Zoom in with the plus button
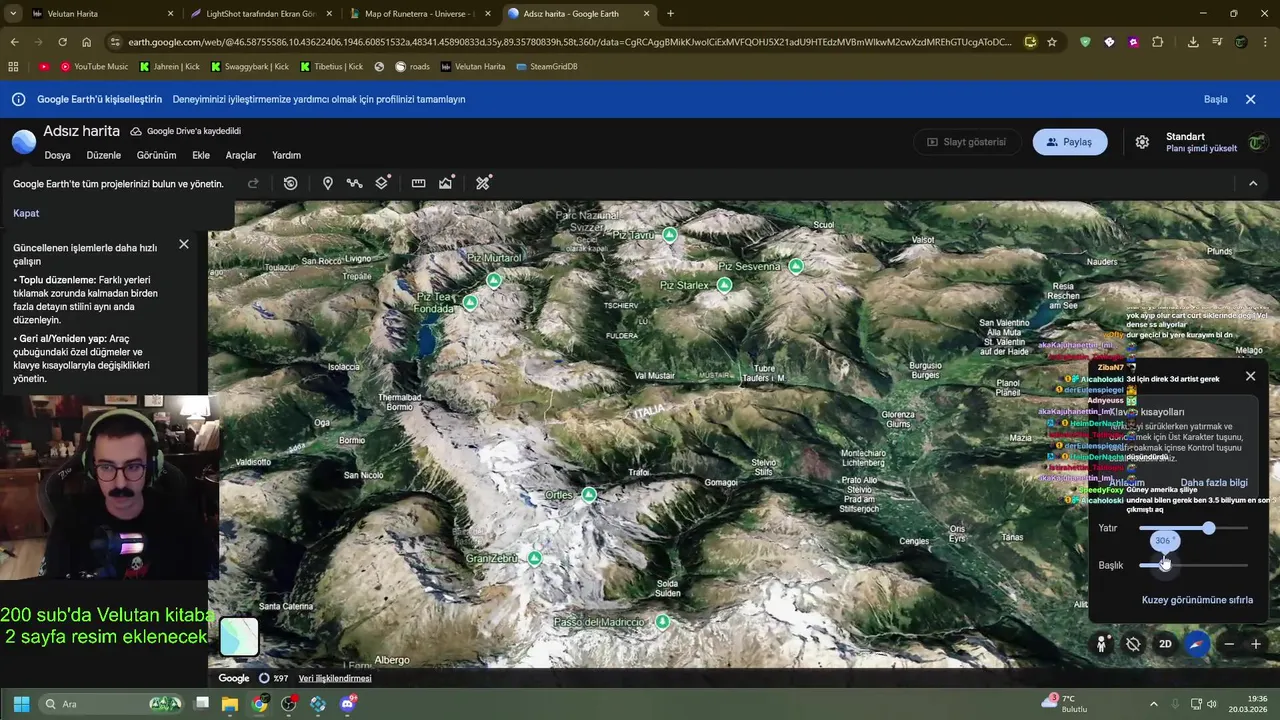This screenshot has width=1280, height=720. [x=1256, y=644]
